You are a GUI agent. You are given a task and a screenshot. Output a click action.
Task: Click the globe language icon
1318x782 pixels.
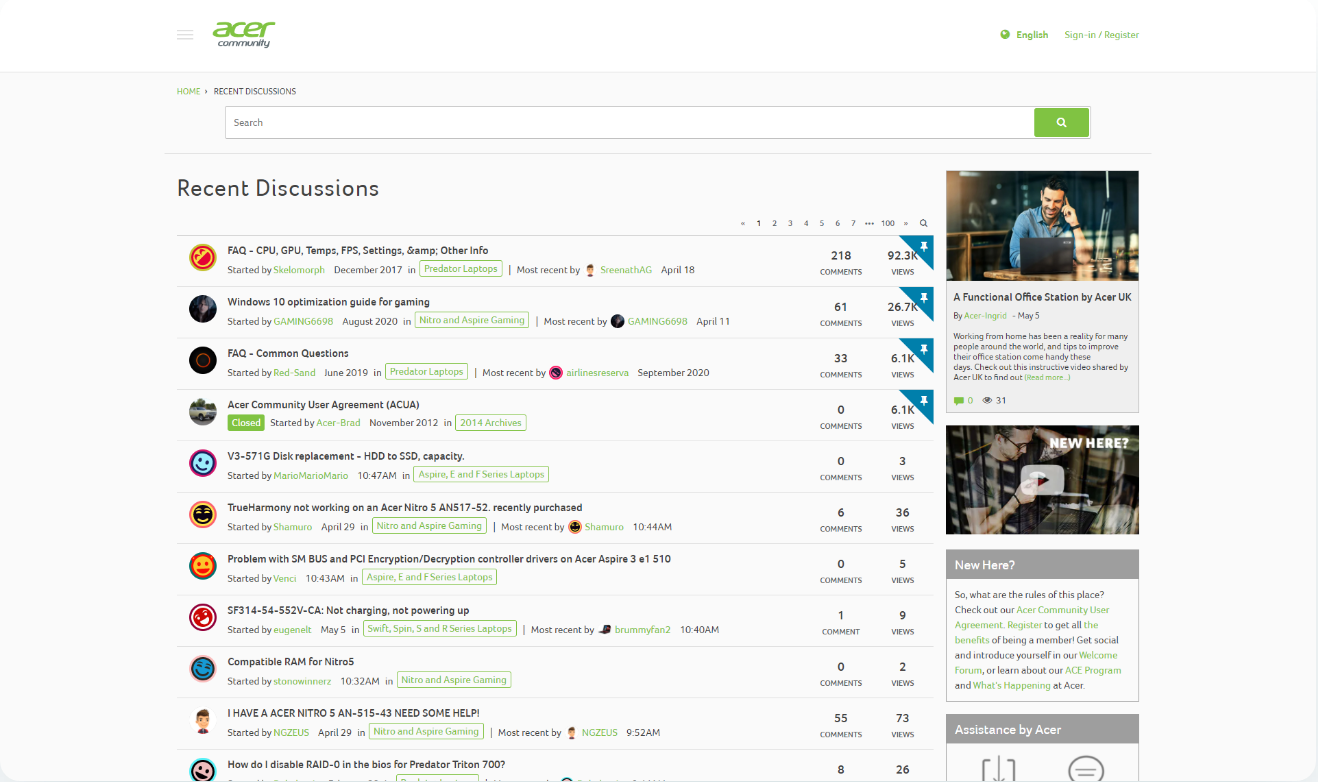tap(1005, 35)
